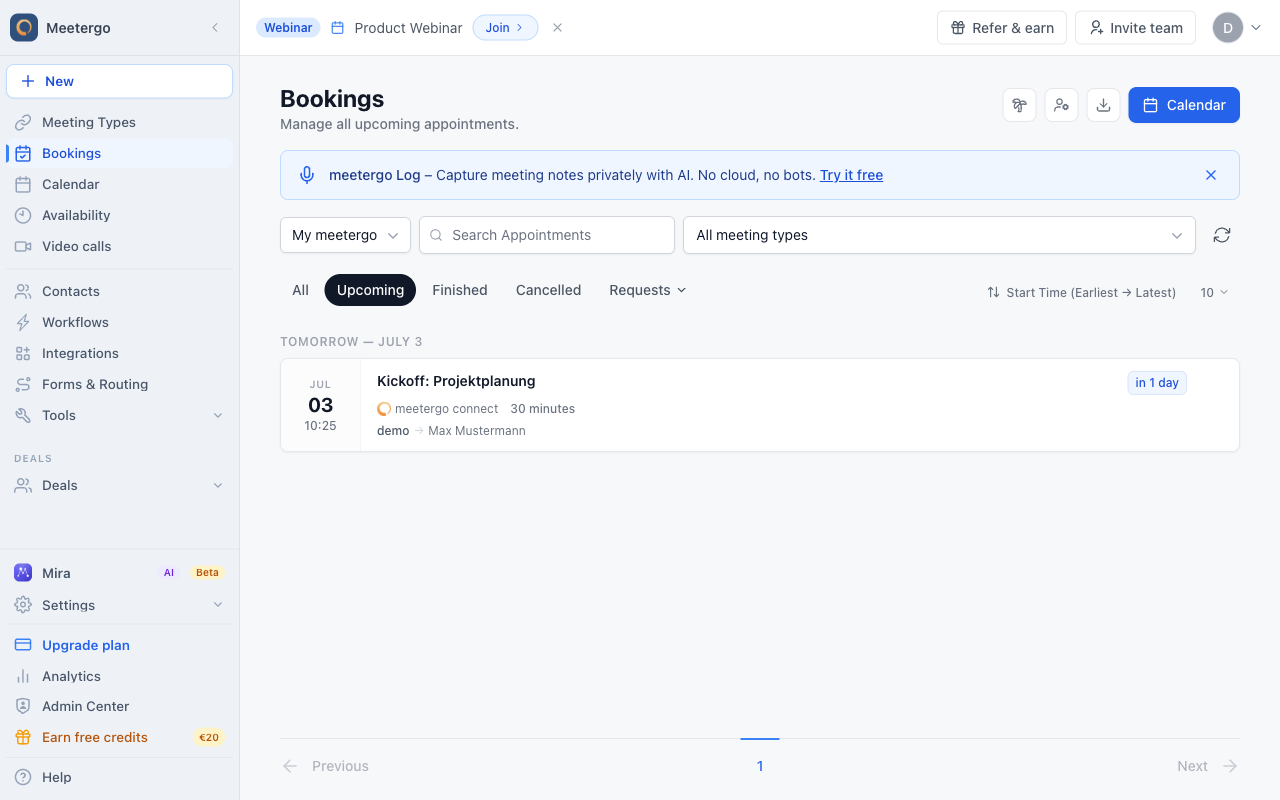The width and height of the screenshot is (1280, 800).
Task: Click Try it free link
Action: coord(851,175)
